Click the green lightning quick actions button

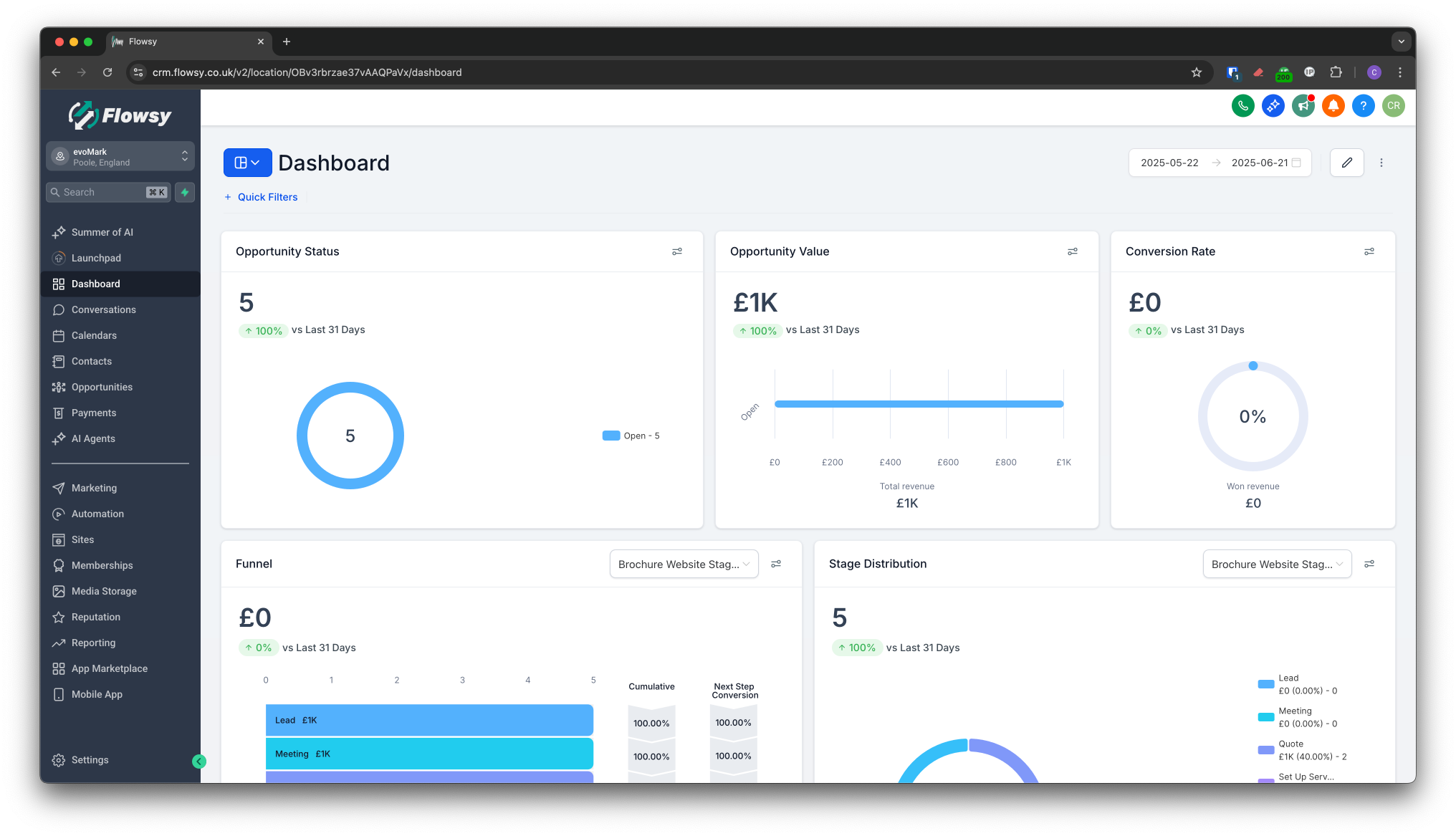[185, 192]
